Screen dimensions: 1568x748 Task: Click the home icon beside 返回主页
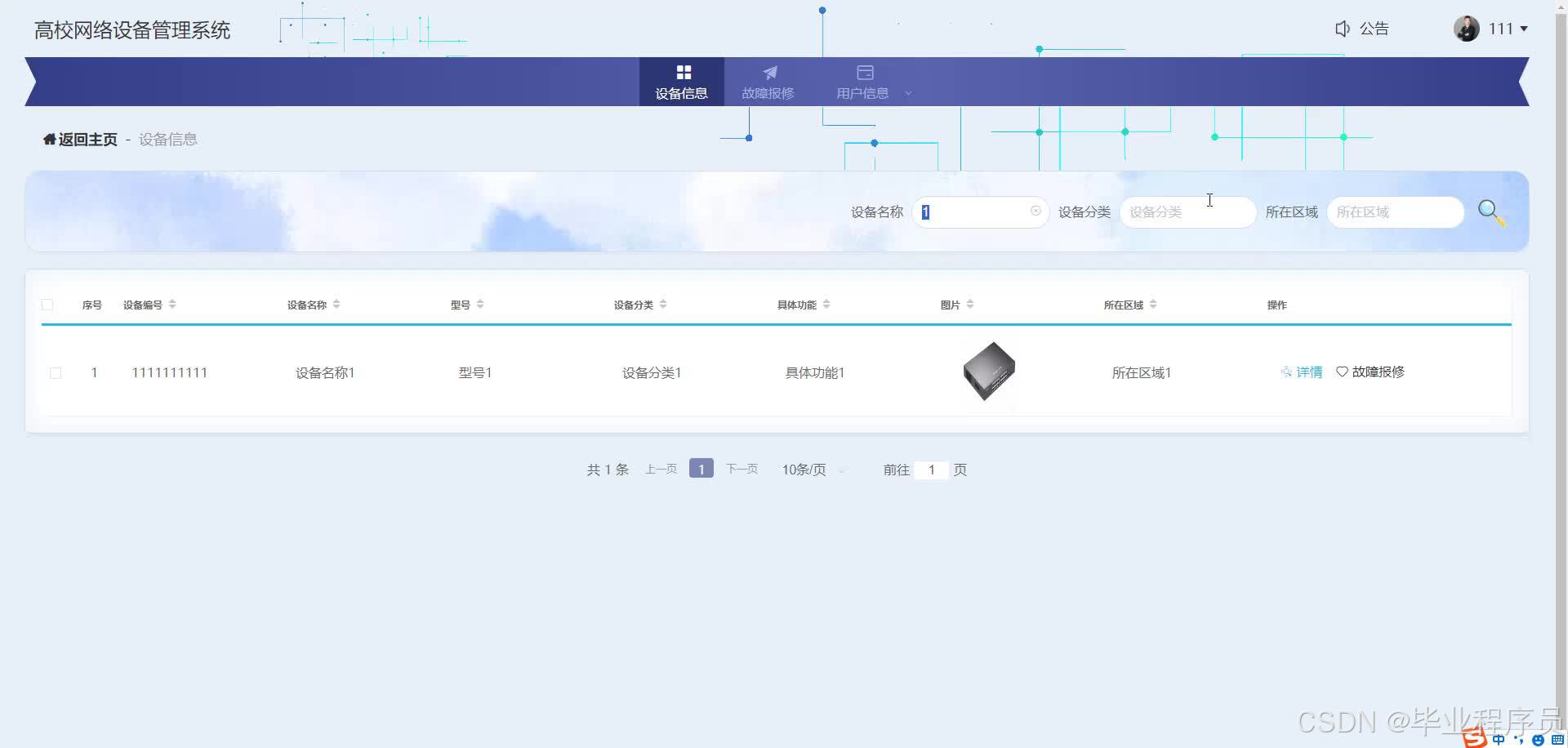tap(50, 139)
